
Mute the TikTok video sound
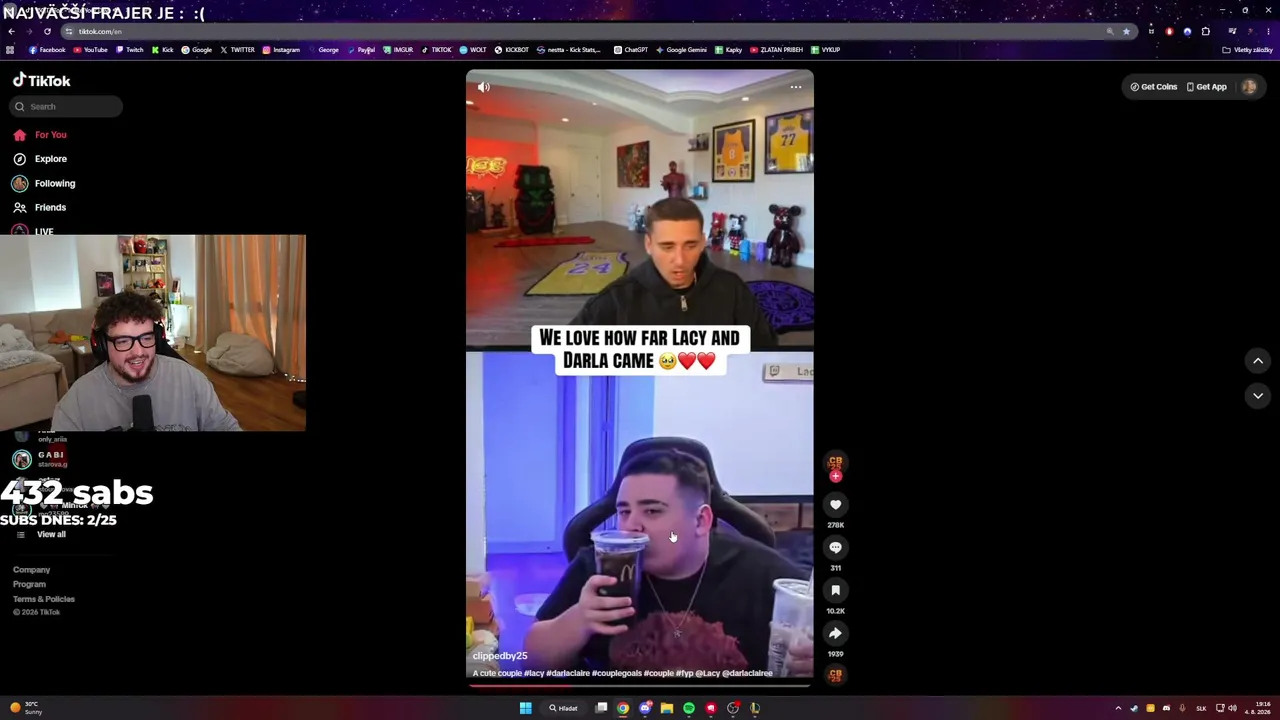[x=484, y=87]
